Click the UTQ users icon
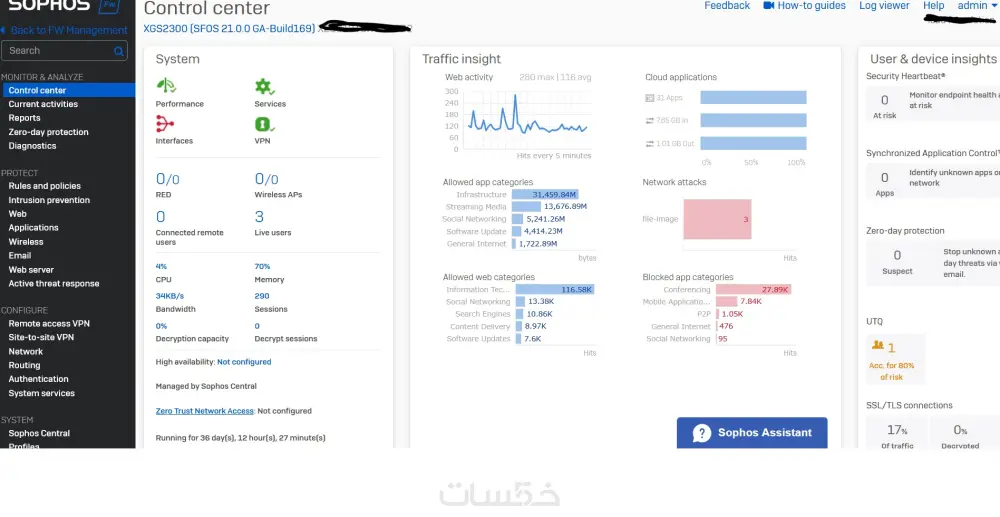Viewport: 1000px width, 517px height. click(x=878, y=345)
